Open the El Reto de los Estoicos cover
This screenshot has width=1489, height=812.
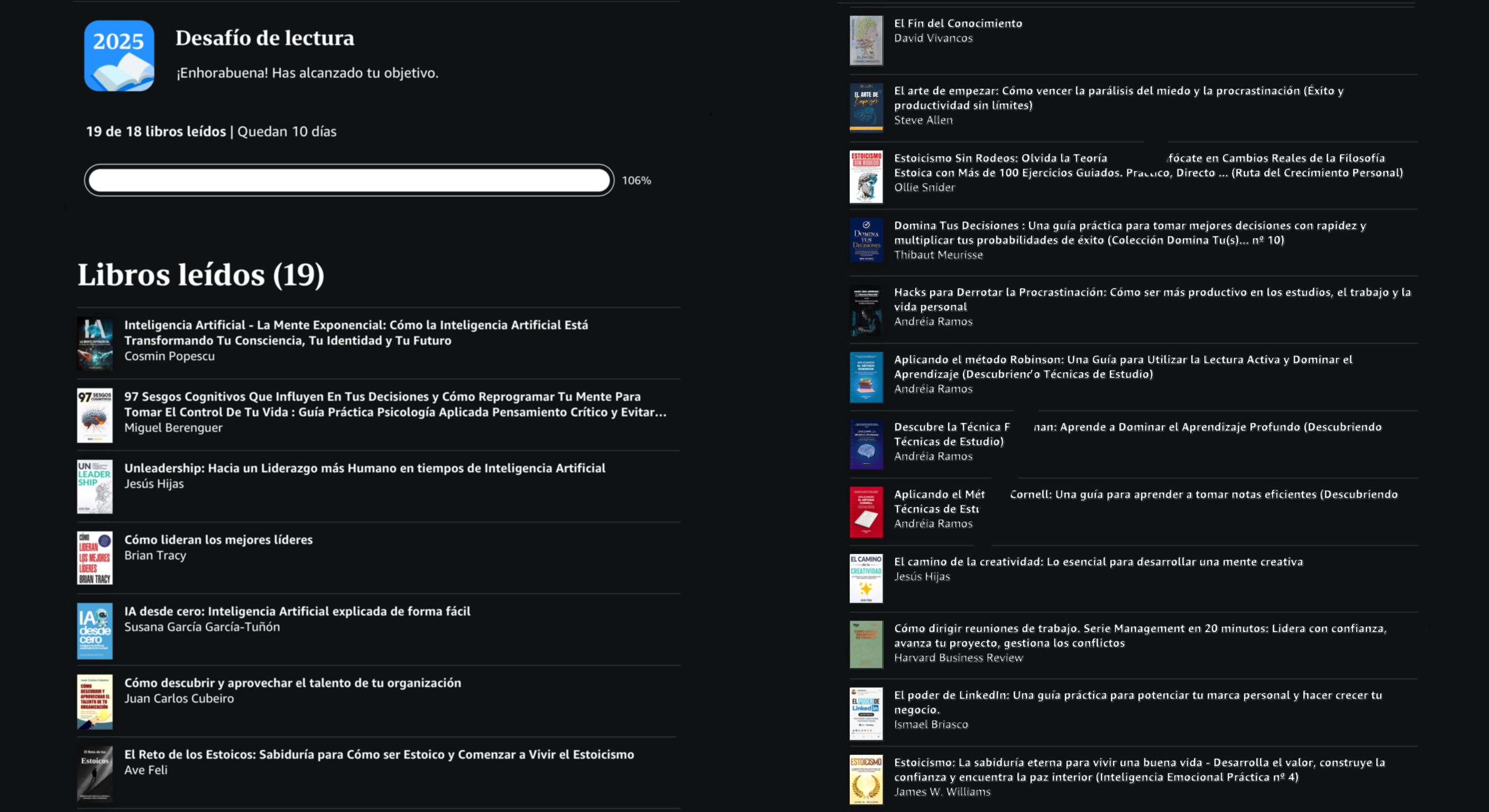95,774
